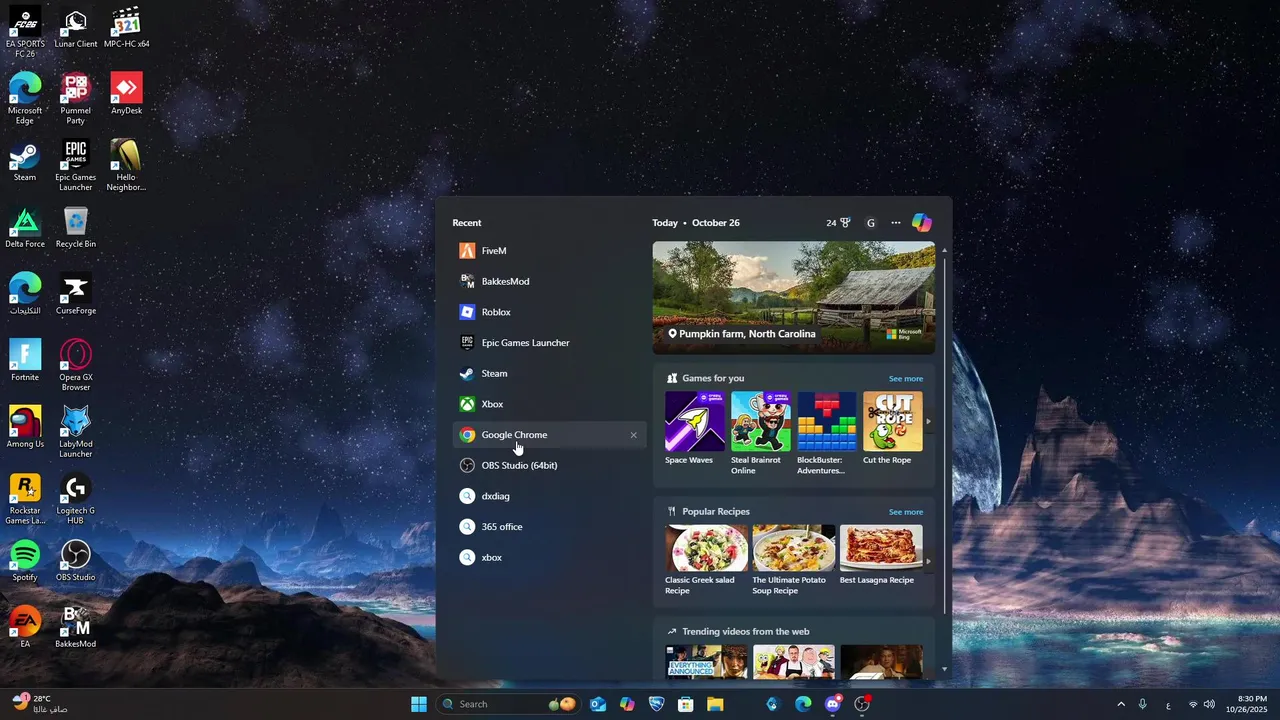
Task: Open the three-dot options menu in search panel
Action: [895, 223]
